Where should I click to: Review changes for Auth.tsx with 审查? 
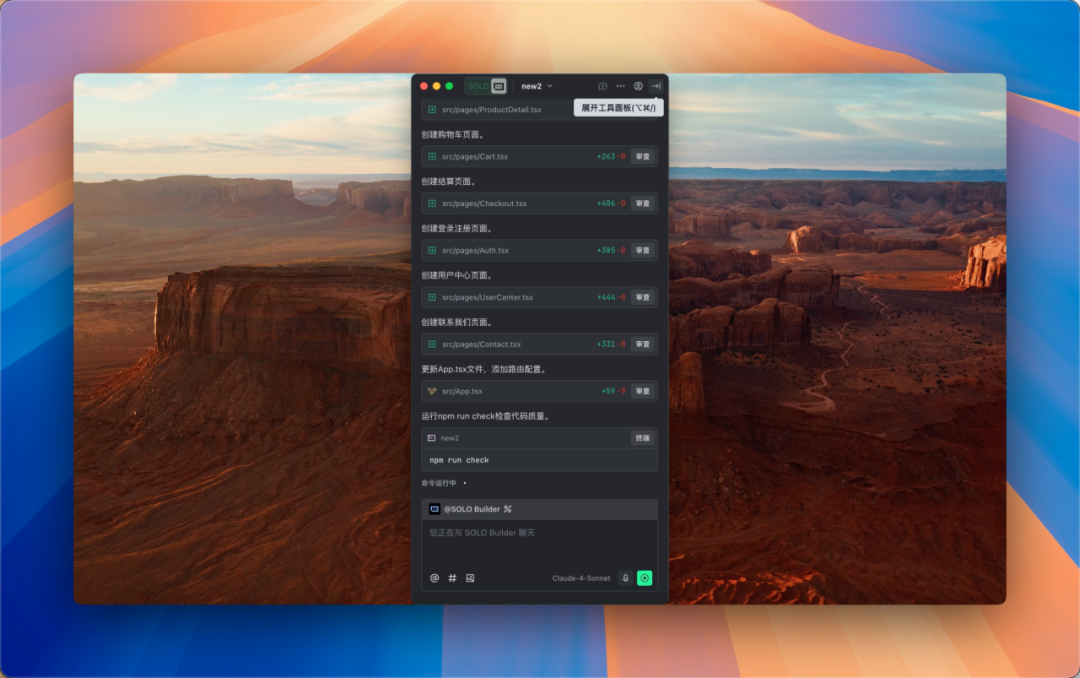[x=643, y=250]
